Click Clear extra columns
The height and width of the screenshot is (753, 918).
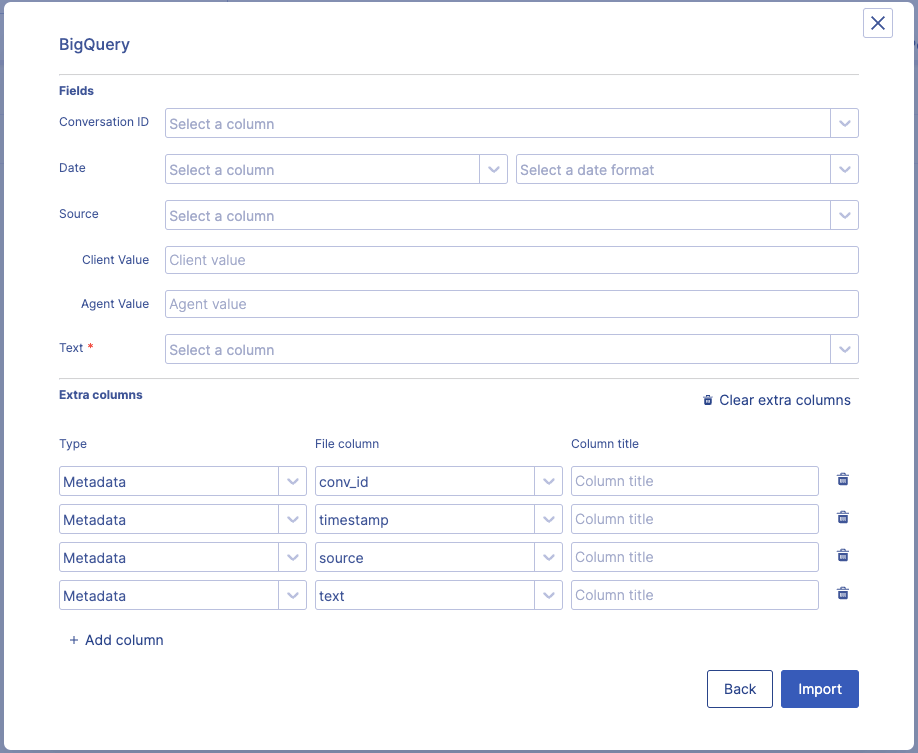[x=777, y=400]
